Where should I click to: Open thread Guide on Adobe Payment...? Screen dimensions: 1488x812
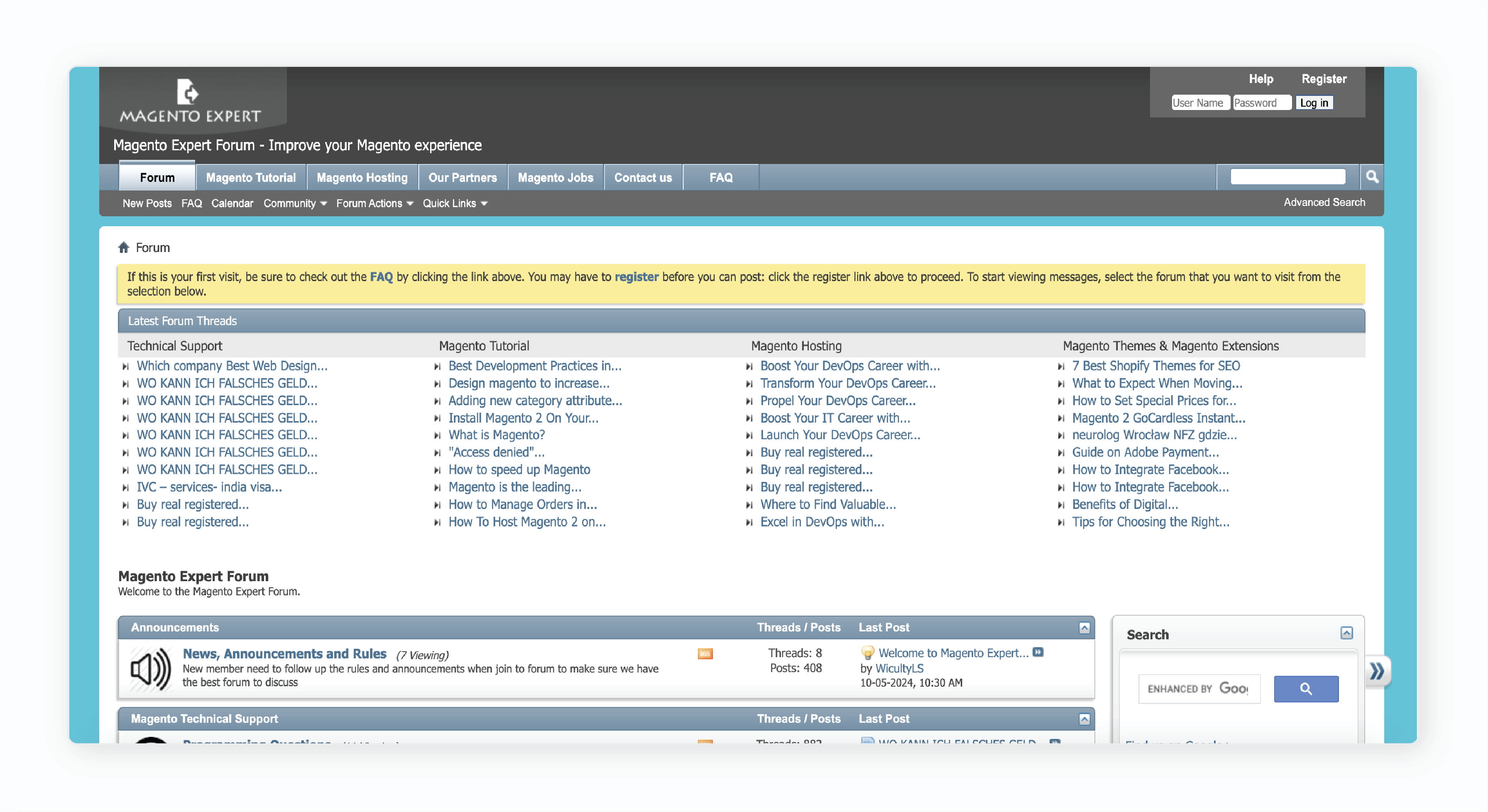pyautogui.click(x=1145, y=452)
